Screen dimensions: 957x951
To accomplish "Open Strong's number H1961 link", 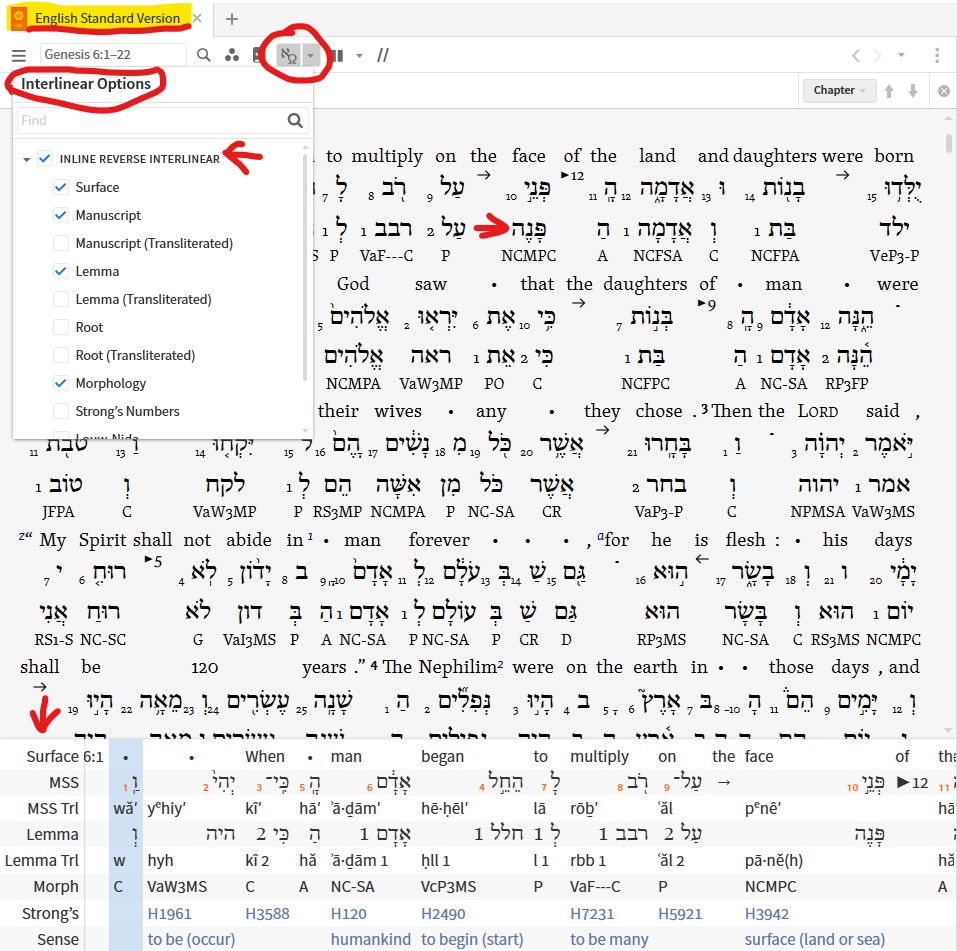I will click(169, 914).
